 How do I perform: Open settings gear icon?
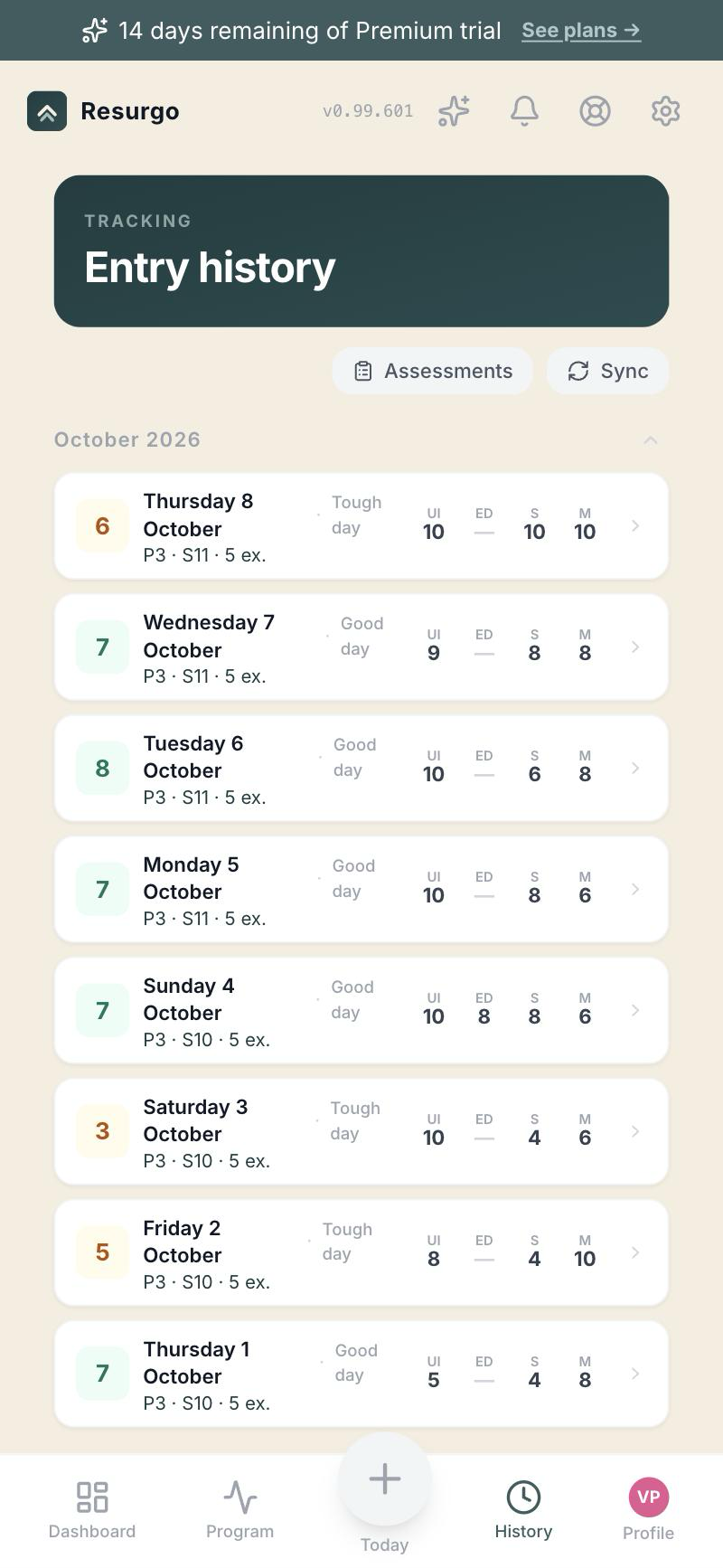click(665, 111)
